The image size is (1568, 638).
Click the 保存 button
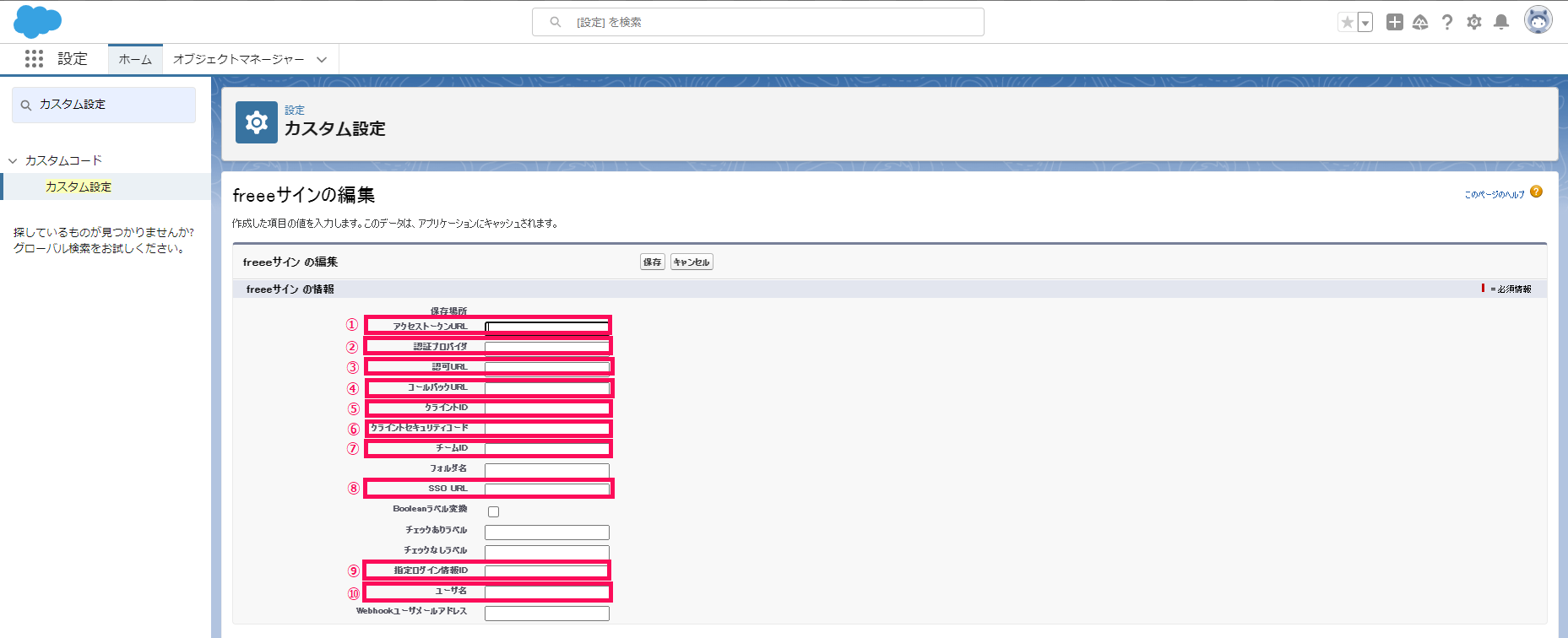653,262
